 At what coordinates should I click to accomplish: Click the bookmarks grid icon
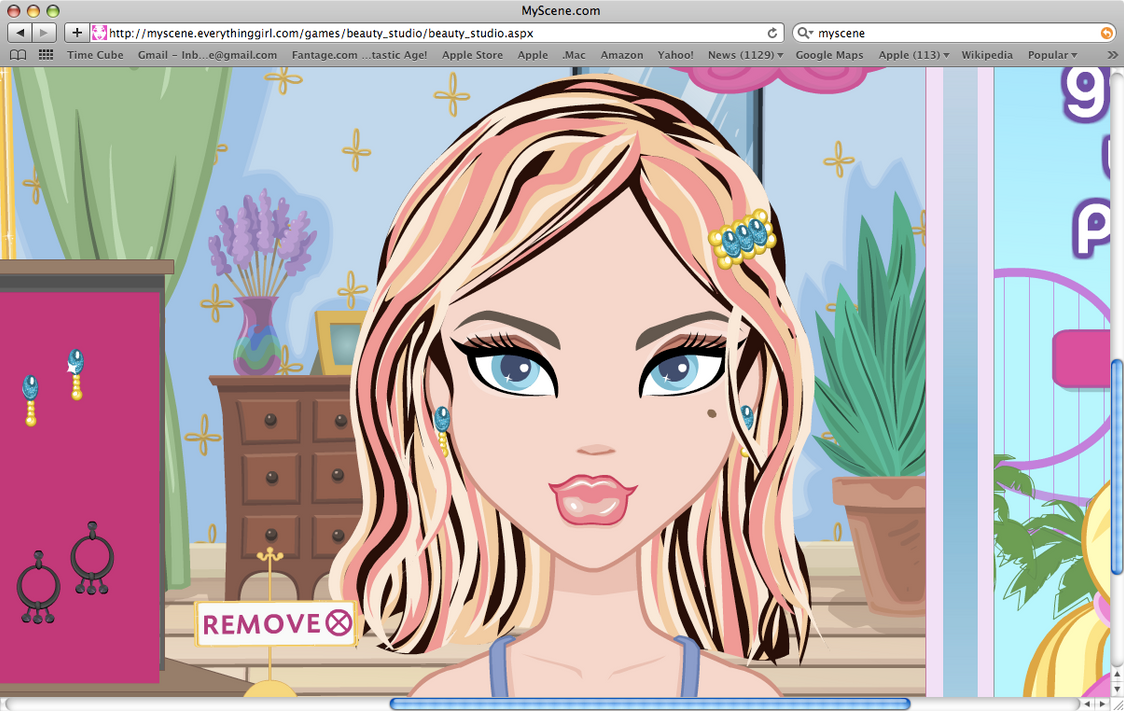click(x=45, y=55)
